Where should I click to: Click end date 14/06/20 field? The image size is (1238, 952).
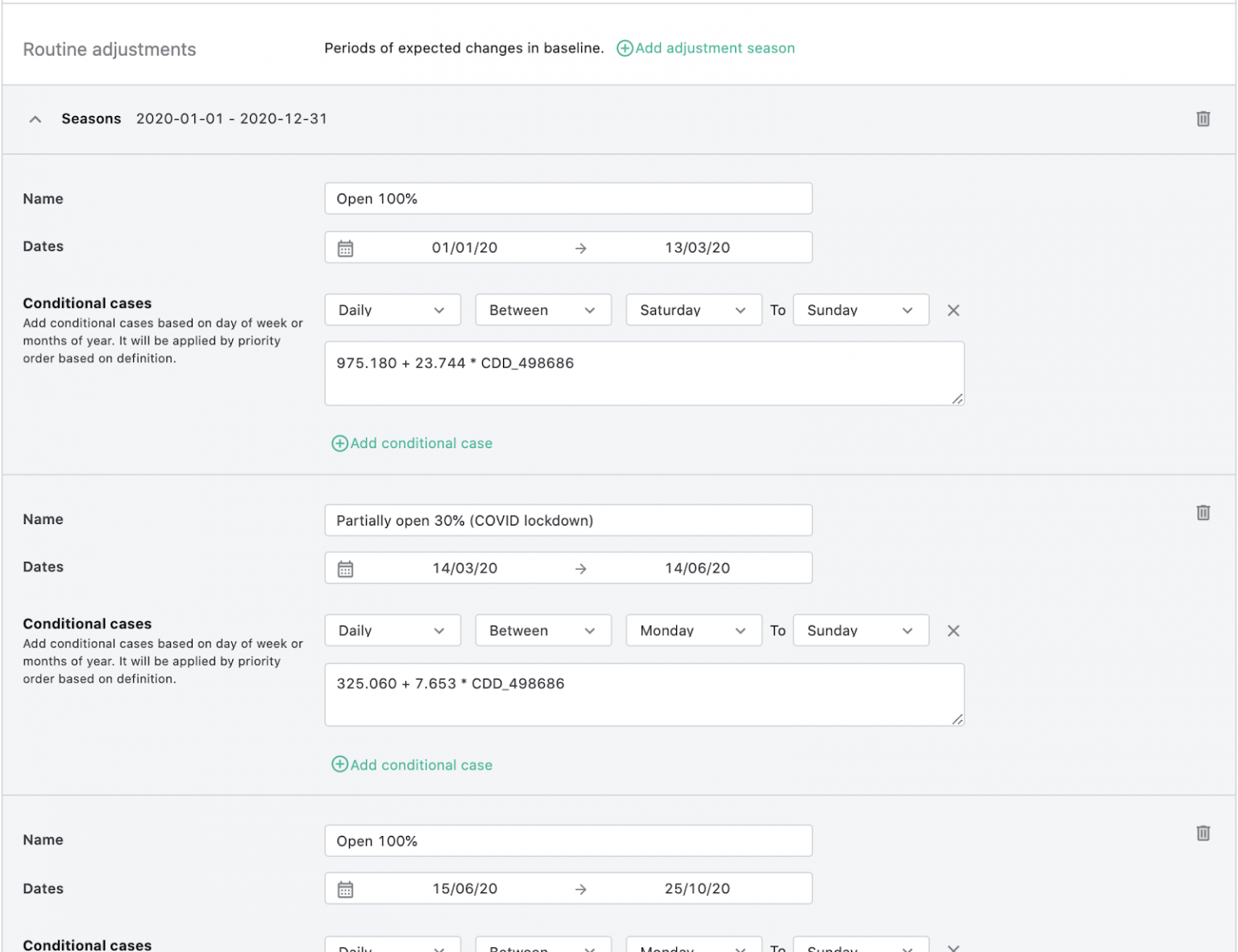(697, 568)
